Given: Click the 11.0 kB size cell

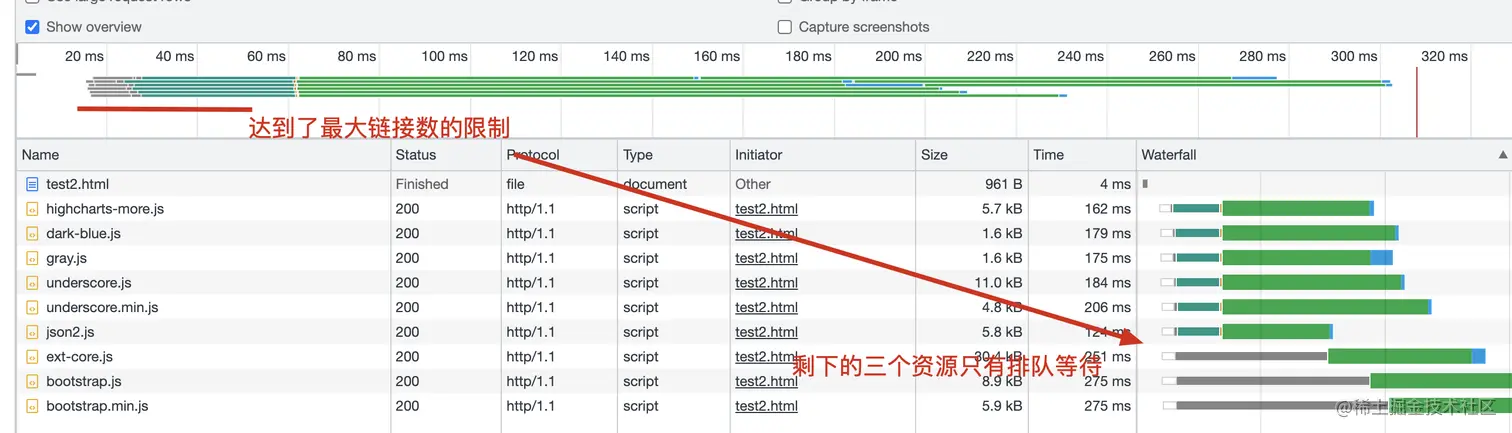Looking at the screenshot, I should (x=998, y=283).
